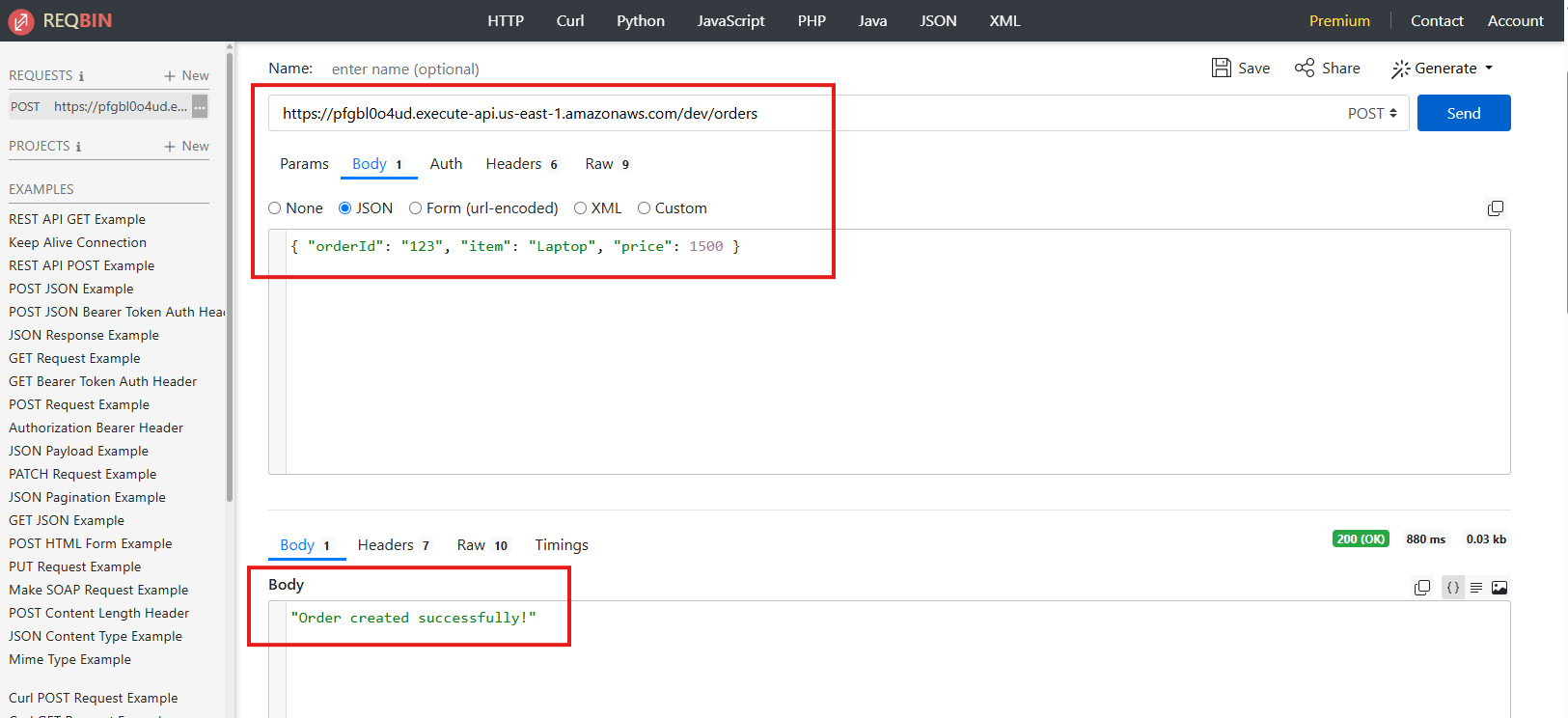Open REST API GET Example

(x=77, y=220)
